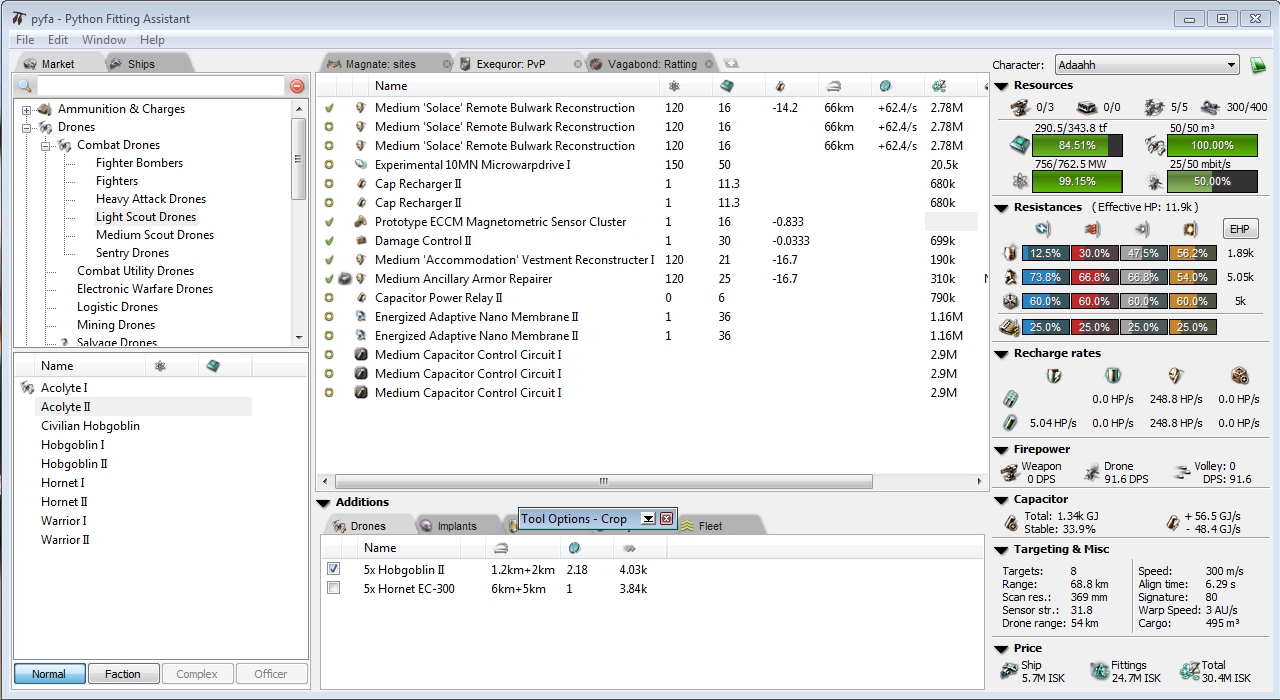The height and width of the screenshot is (700, 1280).
Task: Click the CPU usage bar showing 84.51%
Action: [x=1079, y=145]
